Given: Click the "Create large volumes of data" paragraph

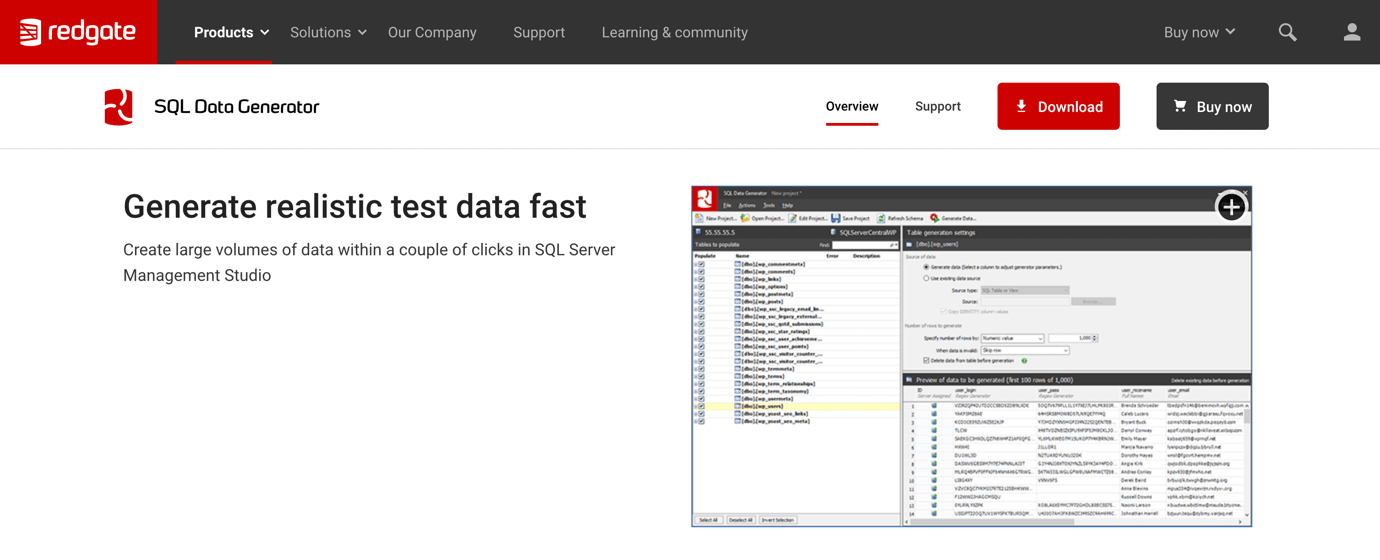Looking at the screenshot, I should [x=369, y=262].
